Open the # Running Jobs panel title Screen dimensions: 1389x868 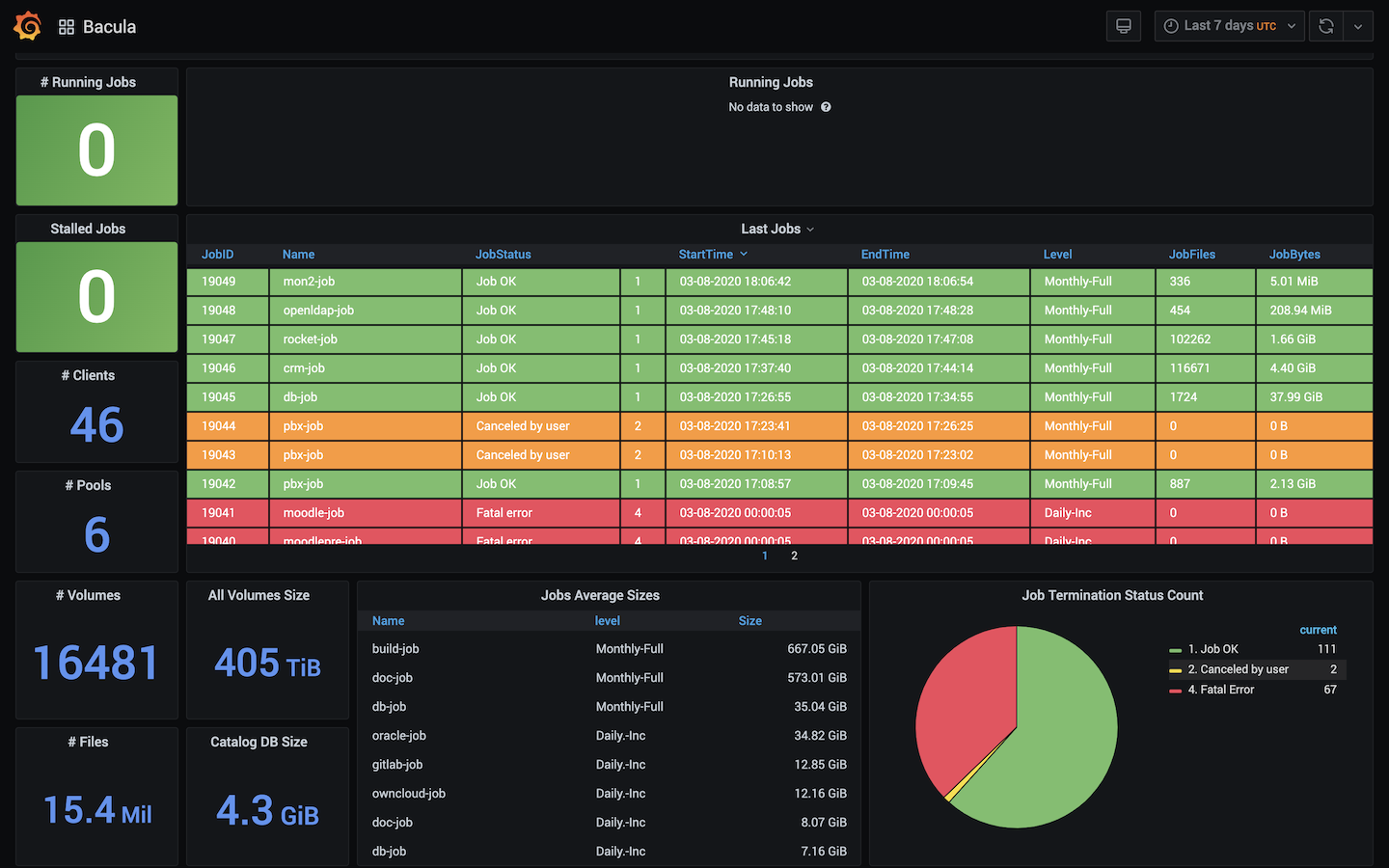pos(88,82)
